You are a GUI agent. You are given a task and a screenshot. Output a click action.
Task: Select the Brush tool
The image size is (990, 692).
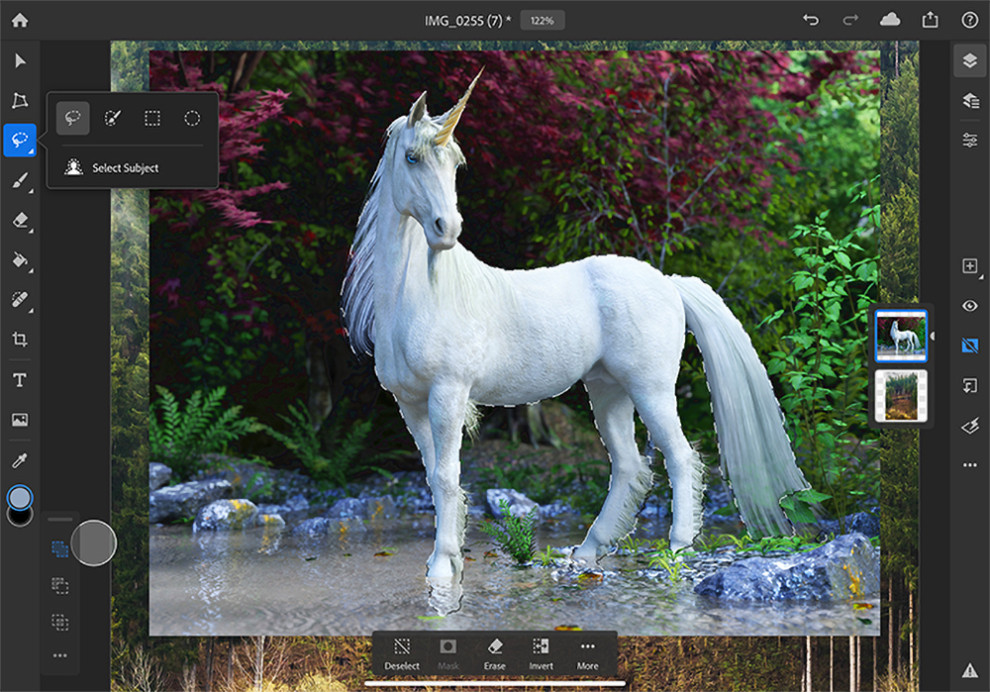(18, 182)
